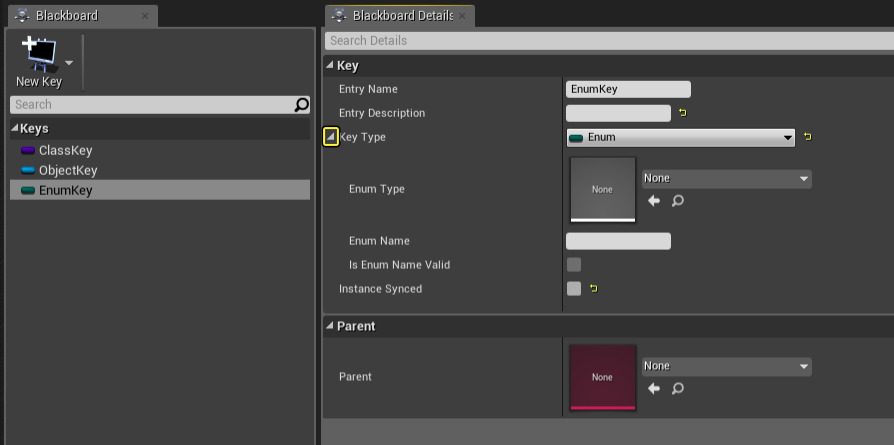Select ObjectKey in the keys list
The image size is (894, 445).
coord(68,170)
